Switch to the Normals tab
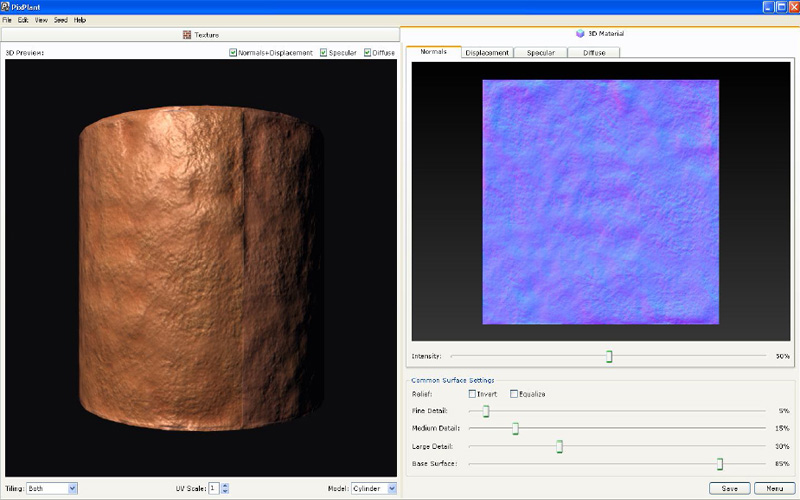The image size is (800, 500). pos(434,52)
